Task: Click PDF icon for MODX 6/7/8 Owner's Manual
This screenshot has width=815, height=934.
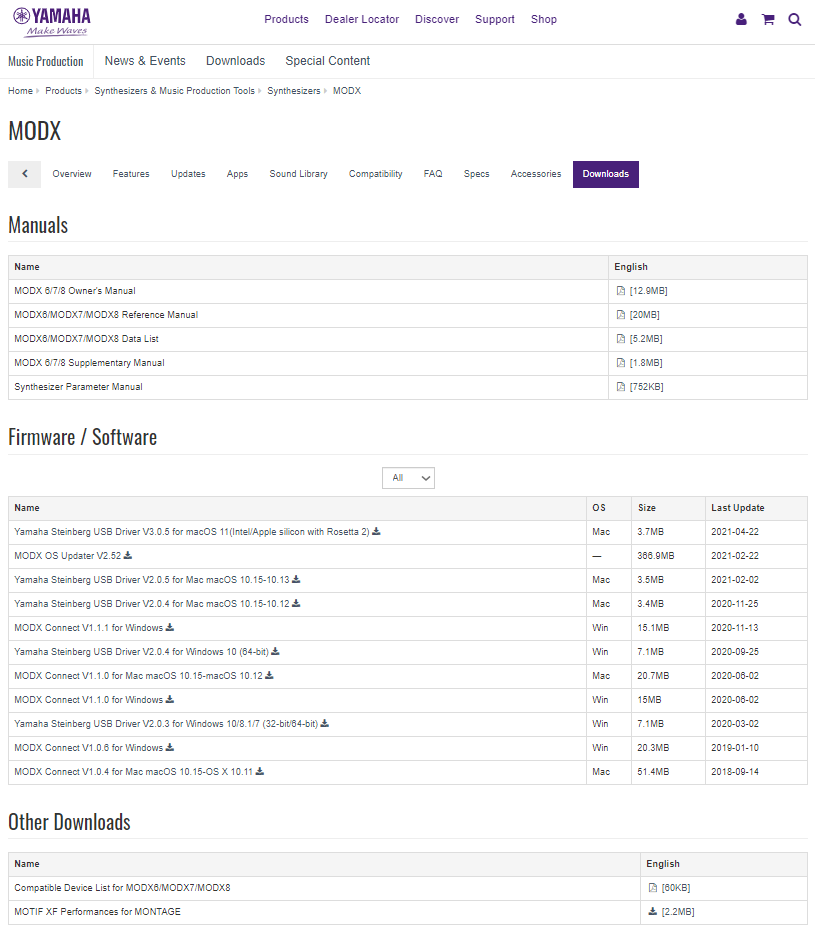Action: (x=621, y=291)
